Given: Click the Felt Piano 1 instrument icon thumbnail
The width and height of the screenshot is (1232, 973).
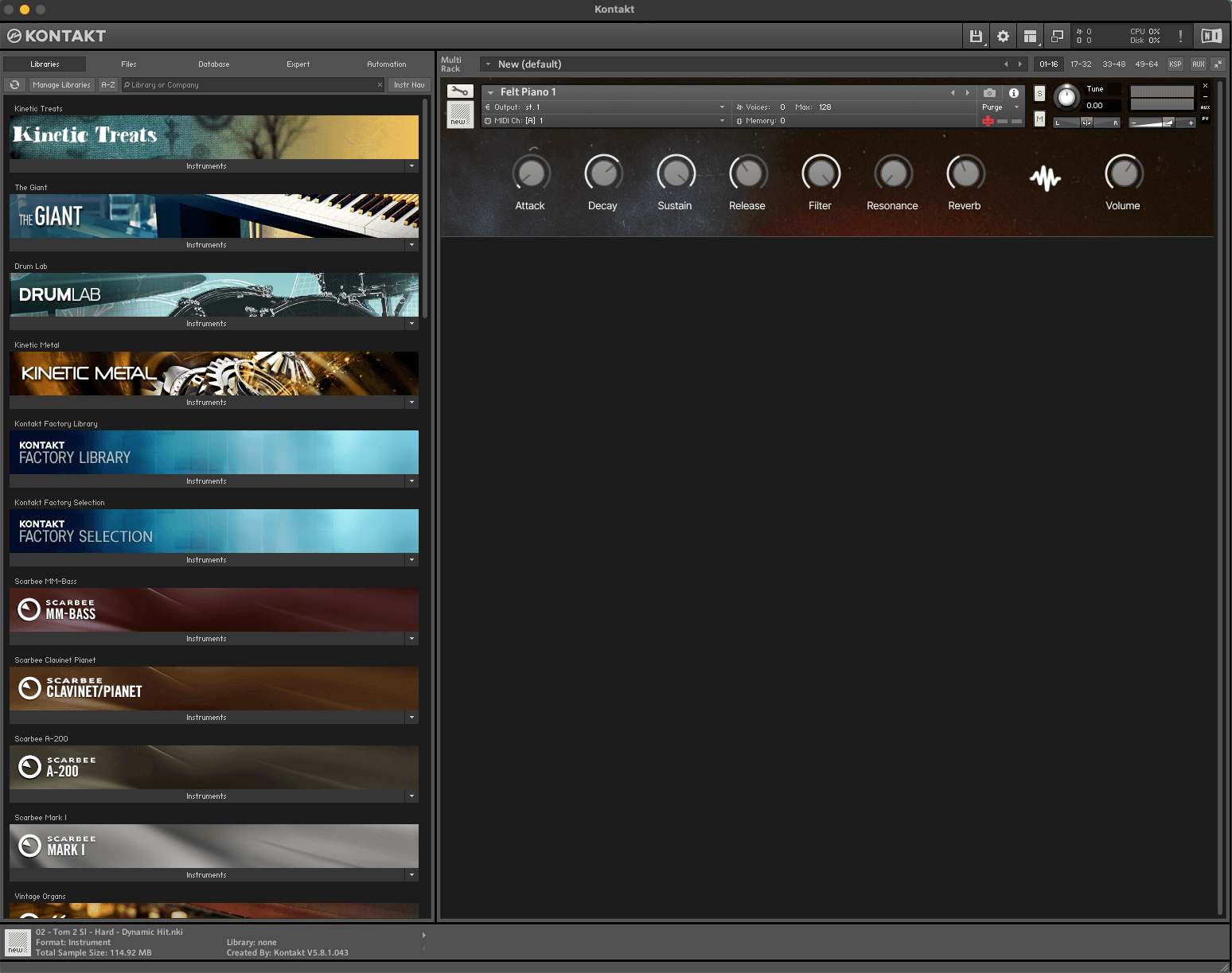Looking at the screenshot, I should pos(460,115).
